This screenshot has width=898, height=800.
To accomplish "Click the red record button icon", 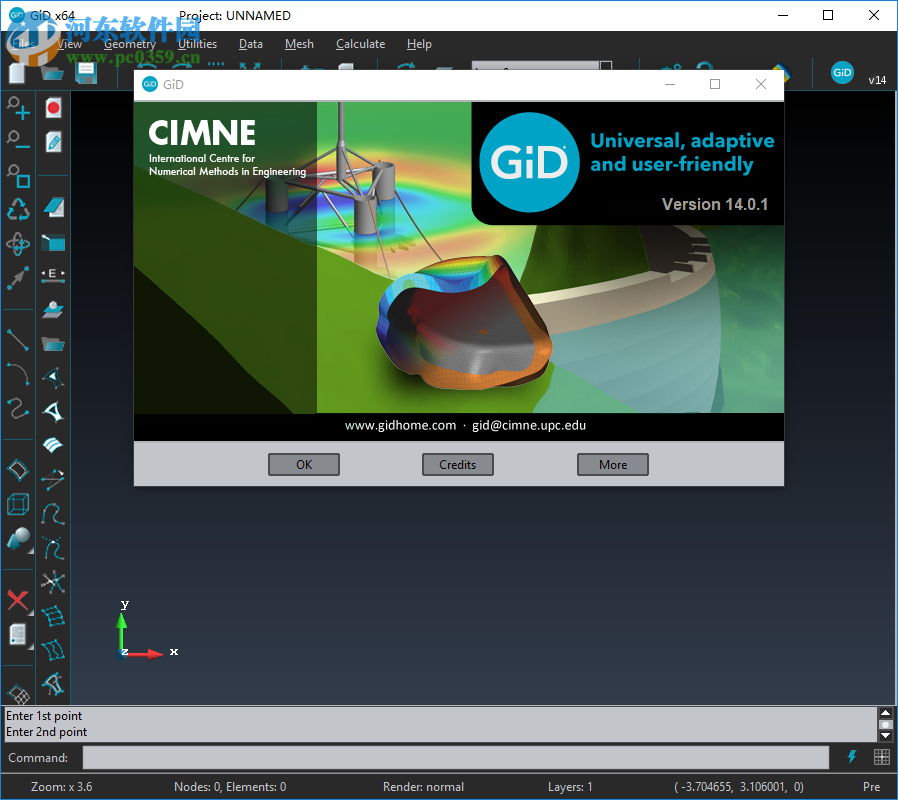I will coord(53,108).
